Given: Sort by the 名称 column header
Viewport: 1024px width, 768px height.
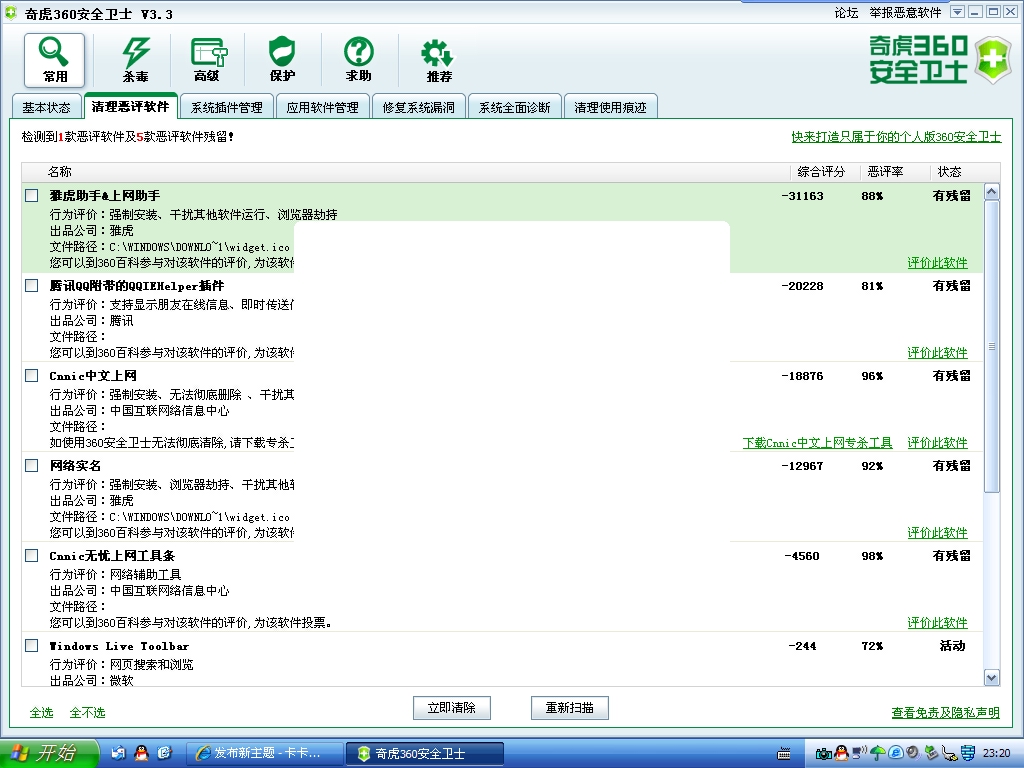Looking at the screenshot, I should coord(59,172).
